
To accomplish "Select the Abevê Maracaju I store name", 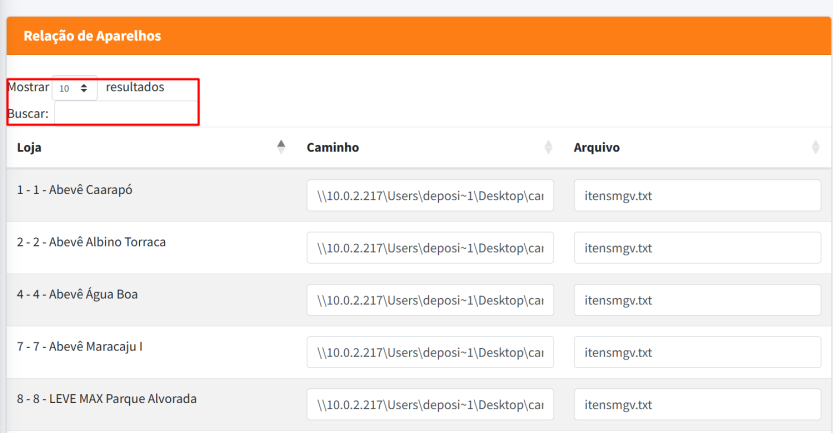I will (x=80, y=346).
